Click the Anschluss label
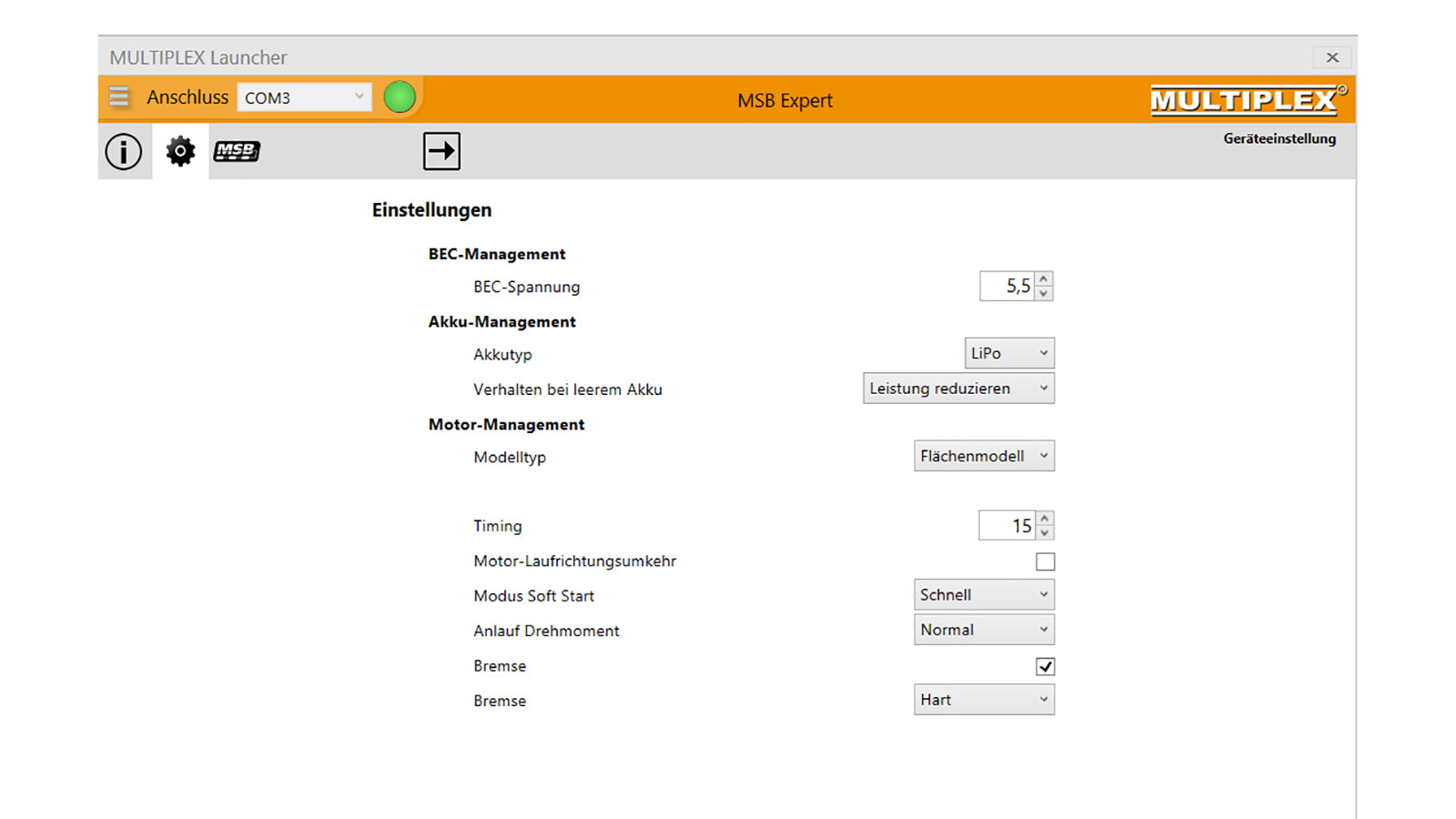Viewport: 1456px width, 819px height. coord(187,97)
